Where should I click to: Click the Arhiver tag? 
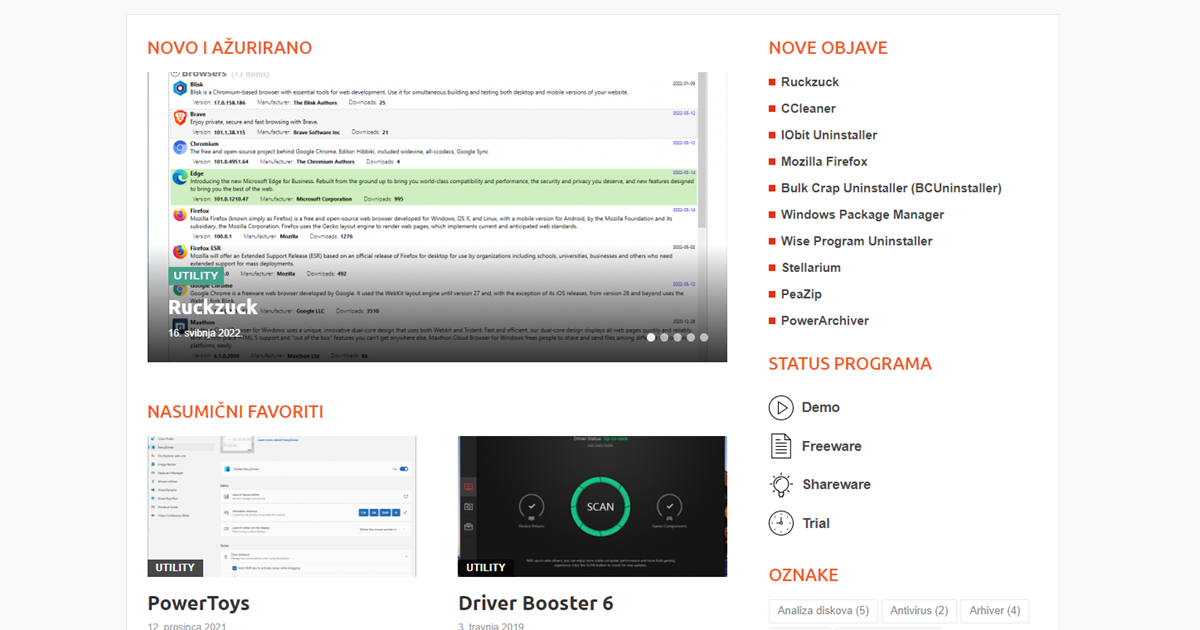[x=994, y=611]
